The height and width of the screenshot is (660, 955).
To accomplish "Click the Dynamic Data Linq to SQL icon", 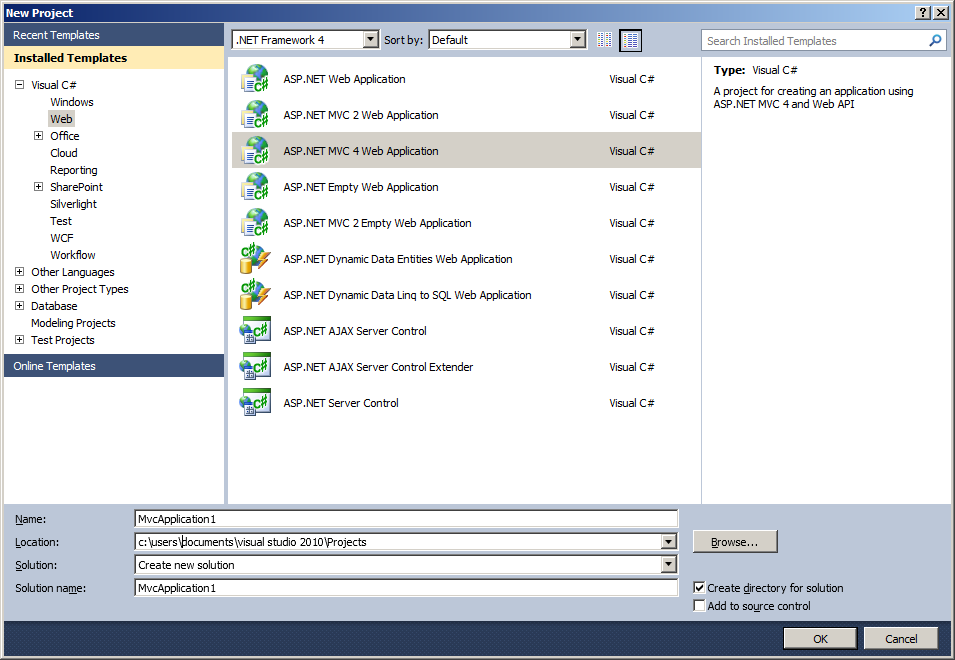I will 255,295.
